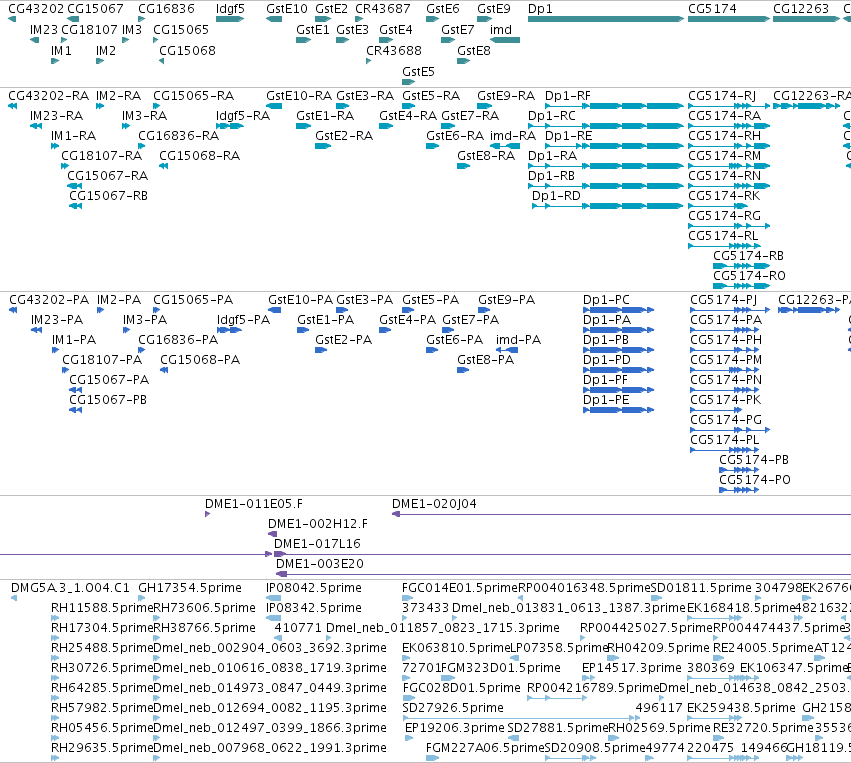Click EST RH05456.5prime

(x=55, y=738)
